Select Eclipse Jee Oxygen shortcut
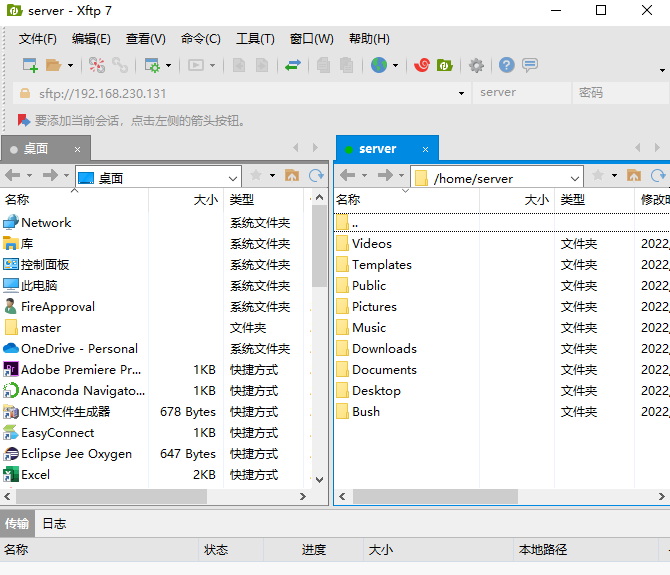The image size is (670, 575). point(76,454)
